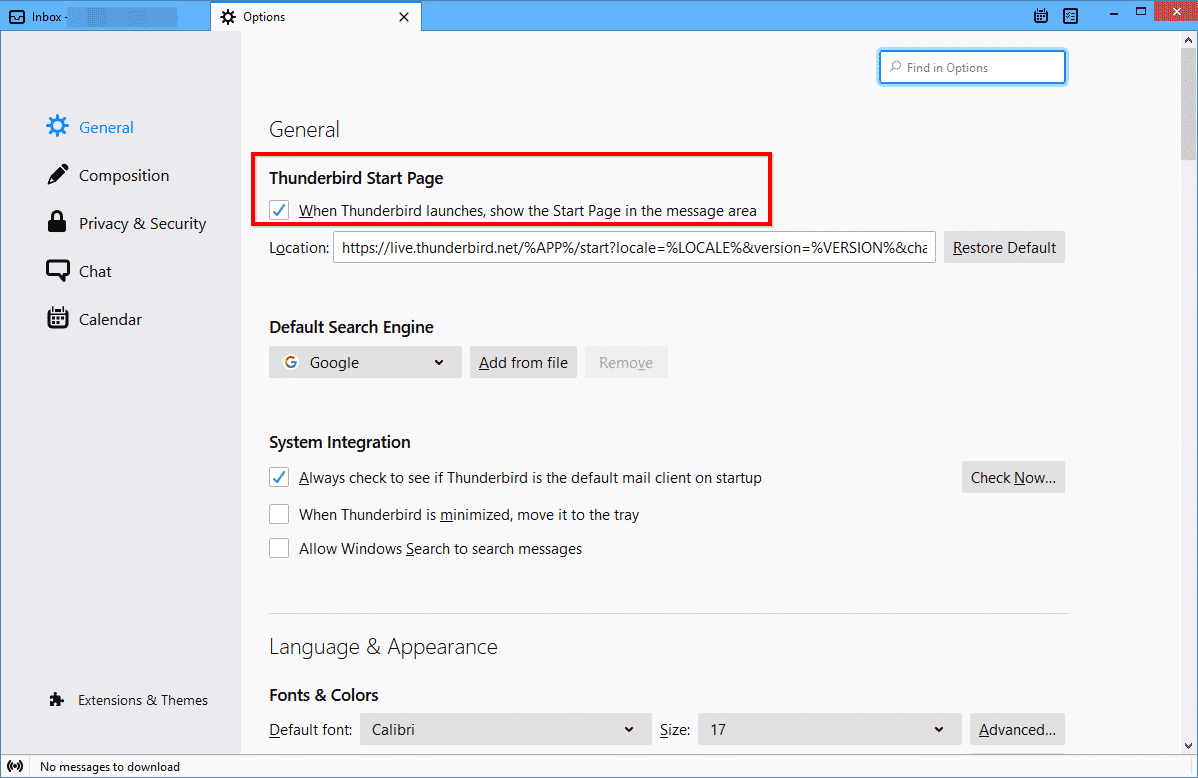This screenshot has height=778, width=1198.
Task: Open the Default Search Engine Google dropdown
Action: point(365,362)
